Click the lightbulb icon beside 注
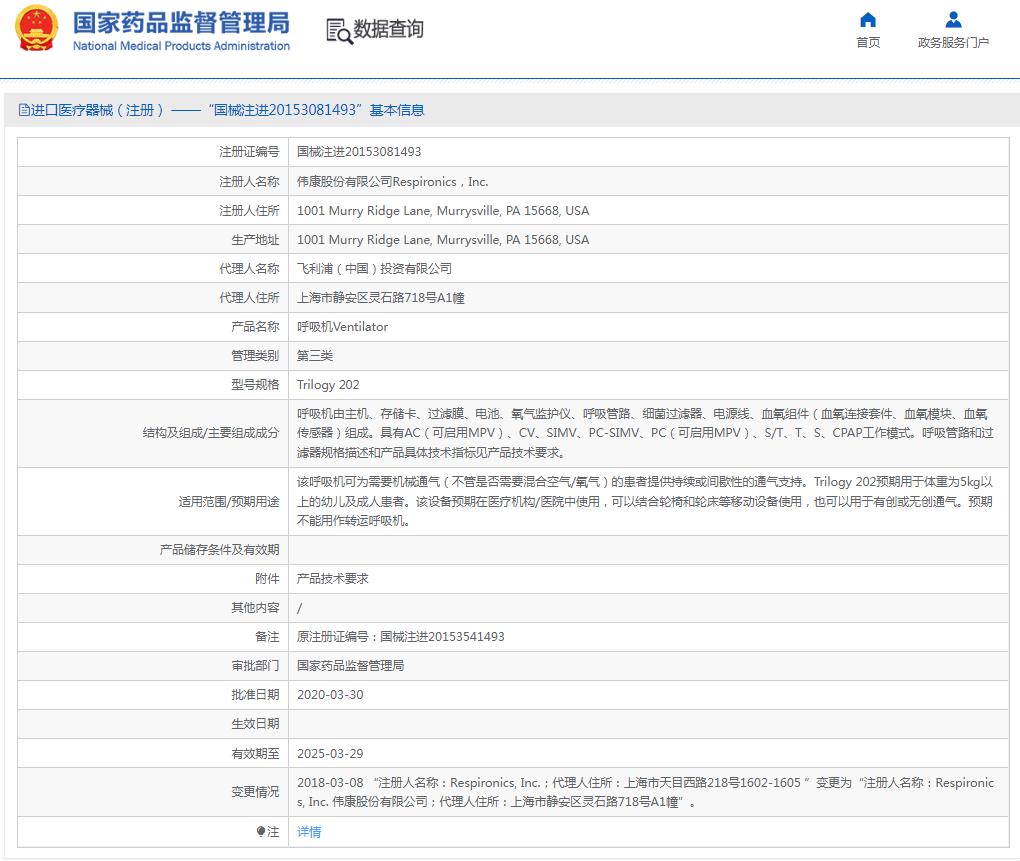1020x861 pixels. pos(261,832)
